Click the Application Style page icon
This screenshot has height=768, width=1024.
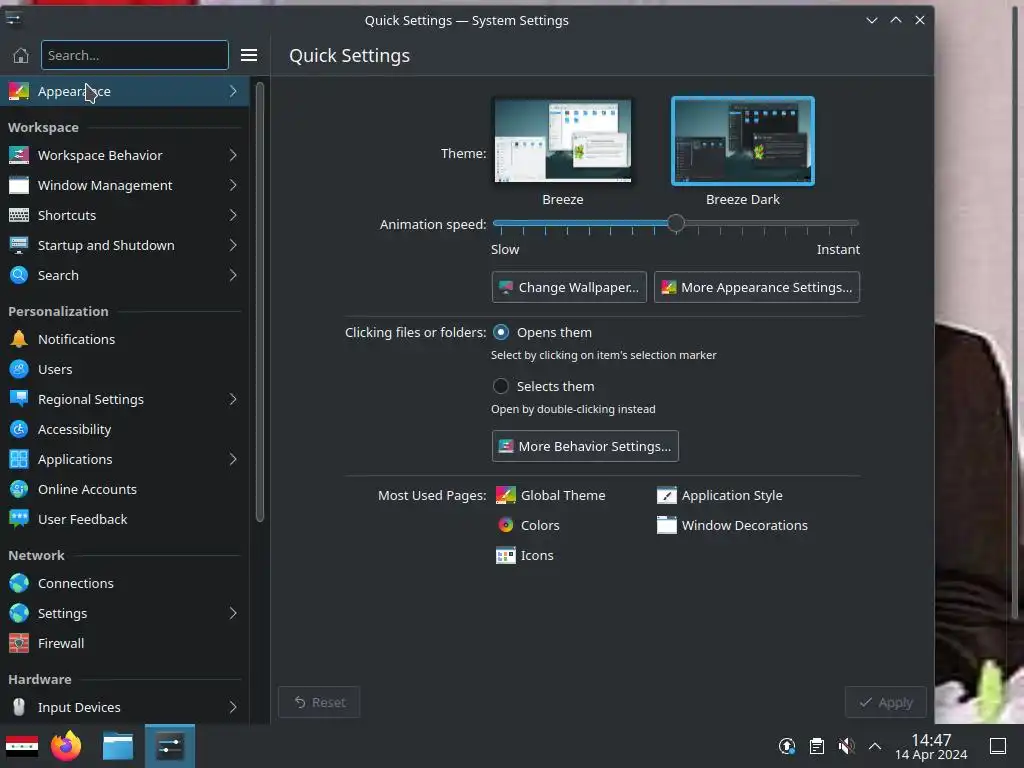click(667, 496)
